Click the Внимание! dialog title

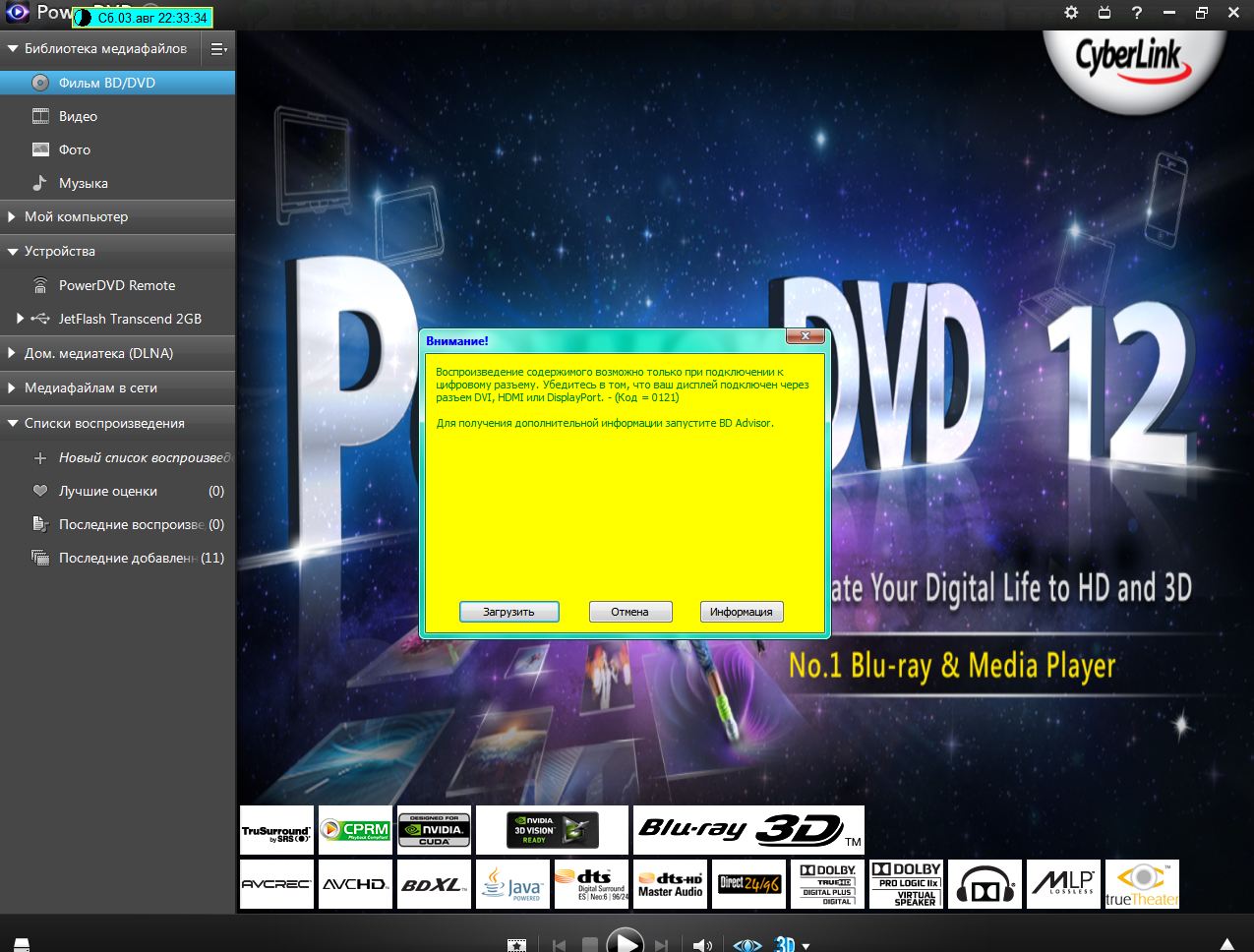click(x=457, y=340)
